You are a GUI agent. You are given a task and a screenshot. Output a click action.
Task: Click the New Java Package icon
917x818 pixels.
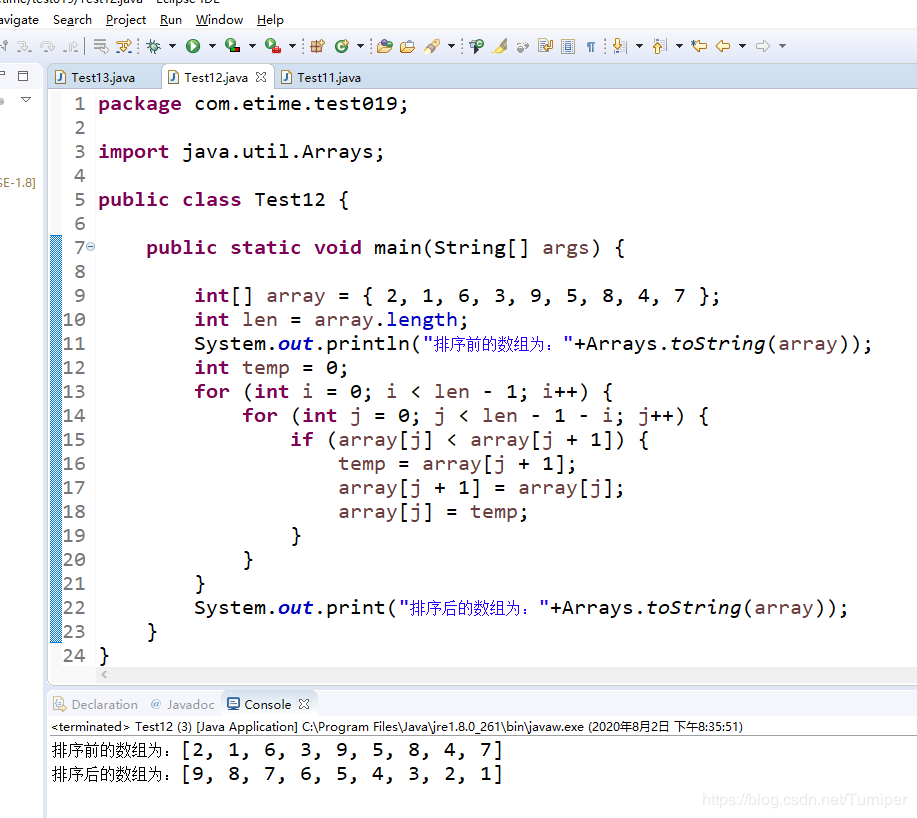pos(318,46)
